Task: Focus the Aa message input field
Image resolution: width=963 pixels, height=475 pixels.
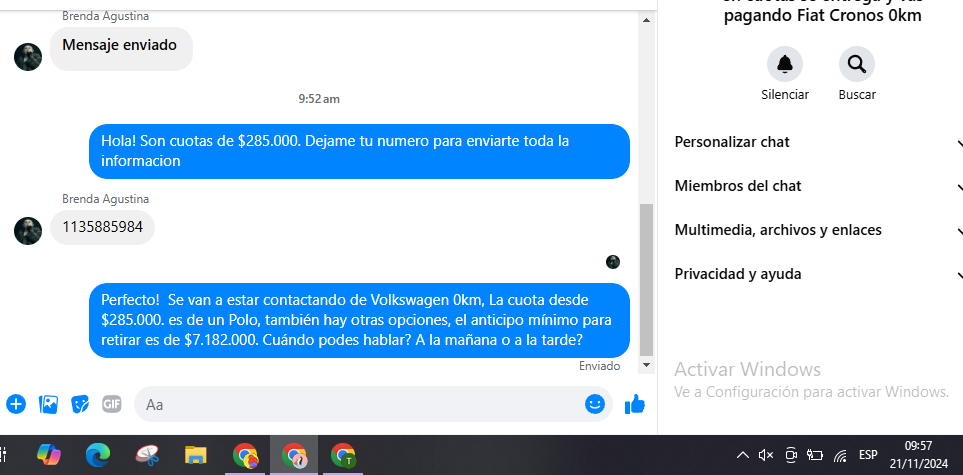Action: tap(373, 404)
